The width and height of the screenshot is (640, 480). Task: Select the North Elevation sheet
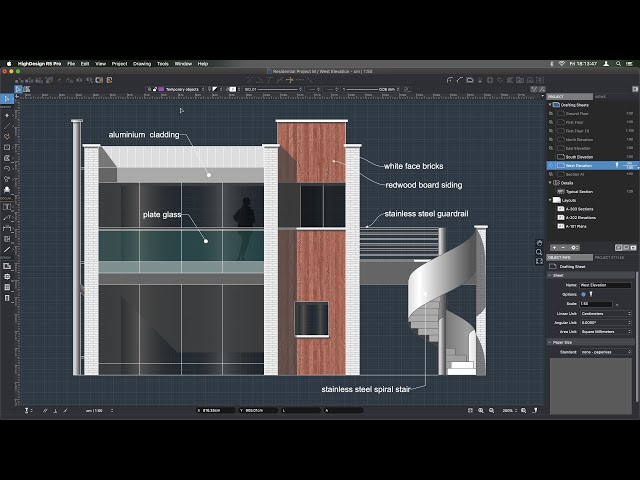(579, 140)
